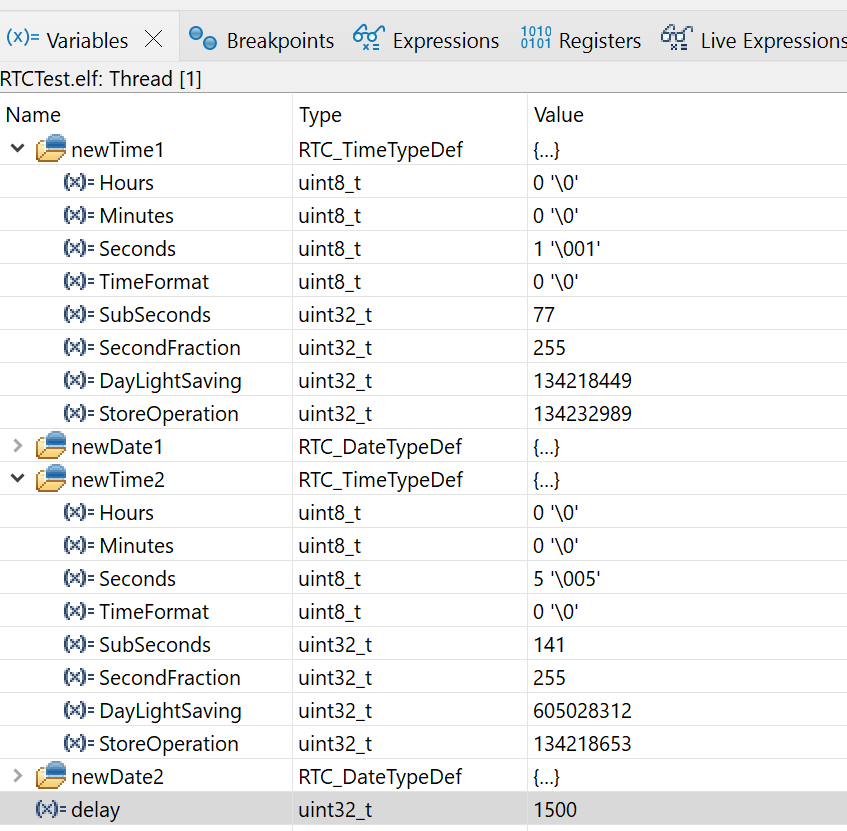The image size is (847, 831).
Task: Click the newTime1 structure icon
Action: point(50,149)
